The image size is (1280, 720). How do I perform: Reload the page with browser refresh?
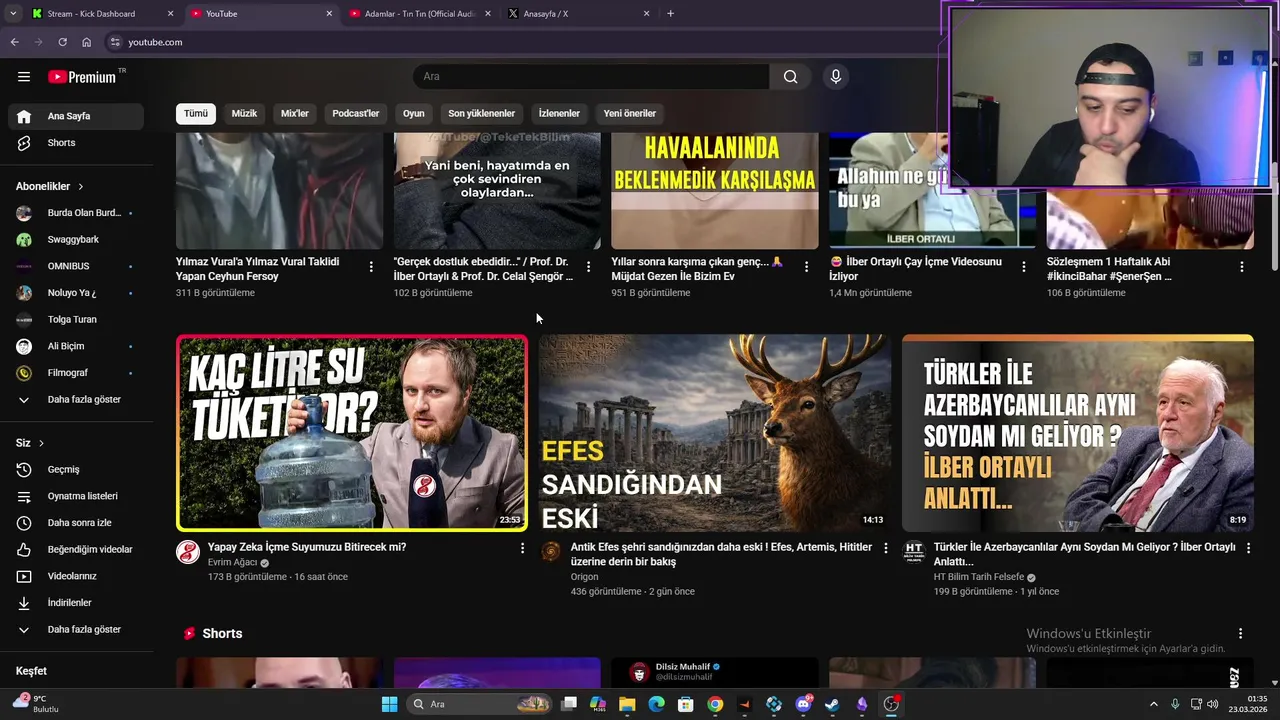pyautogui.click(x=62, y=42)
